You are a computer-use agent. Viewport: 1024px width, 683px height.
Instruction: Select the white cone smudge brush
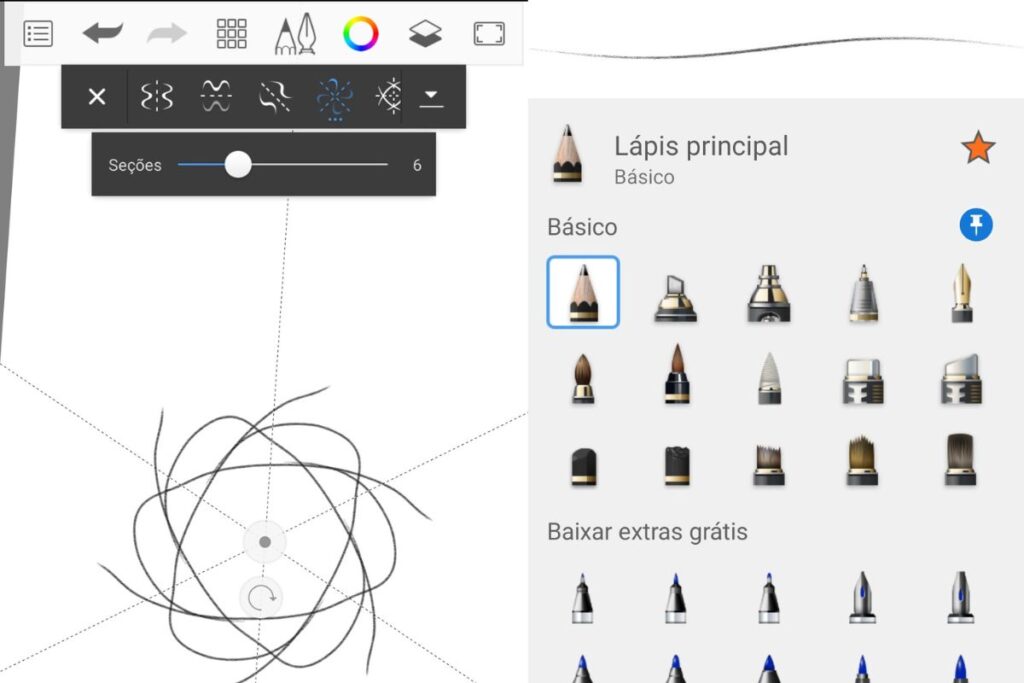[769, 378]
